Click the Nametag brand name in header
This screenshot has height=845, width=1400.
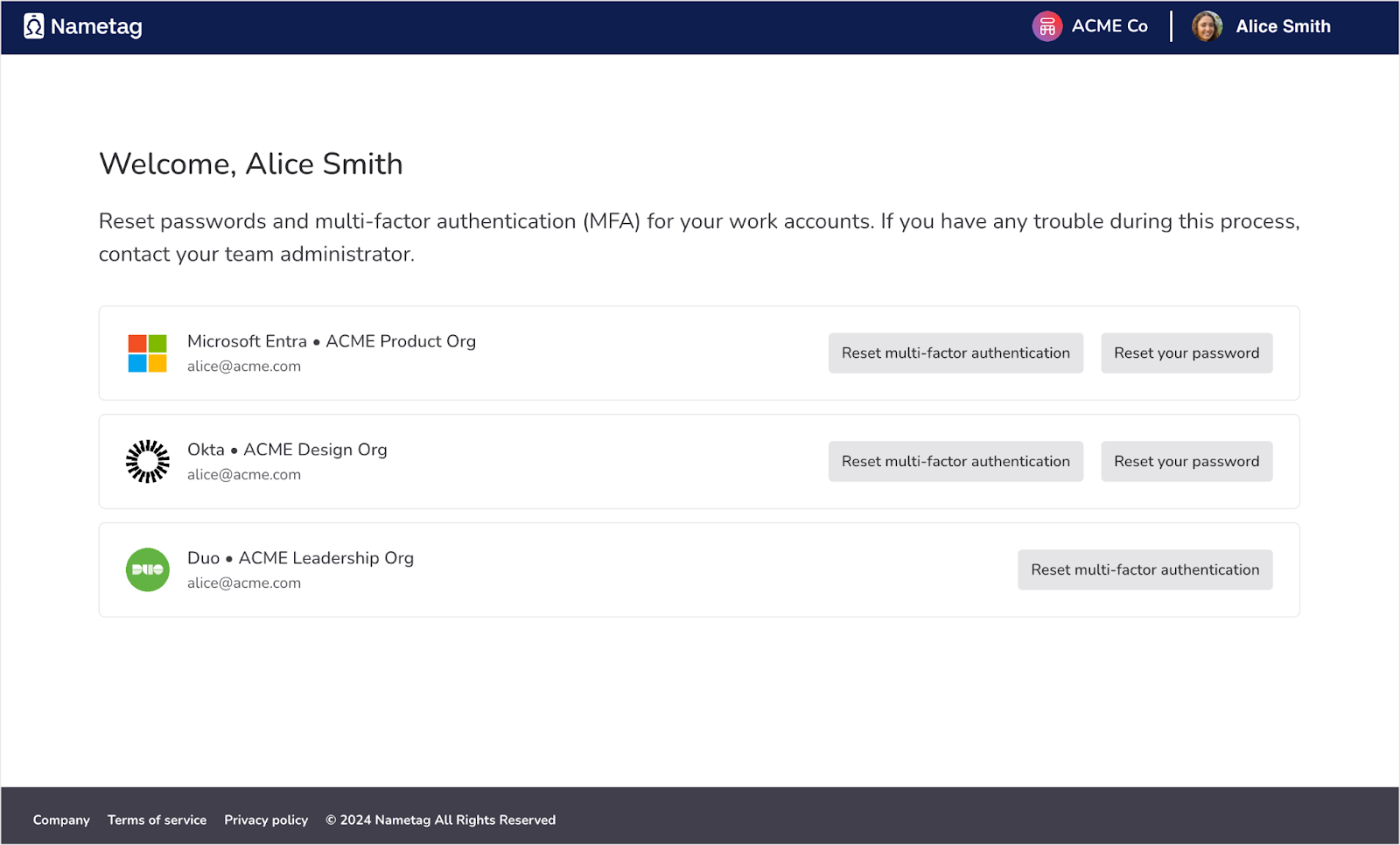[x=96, y=26]
